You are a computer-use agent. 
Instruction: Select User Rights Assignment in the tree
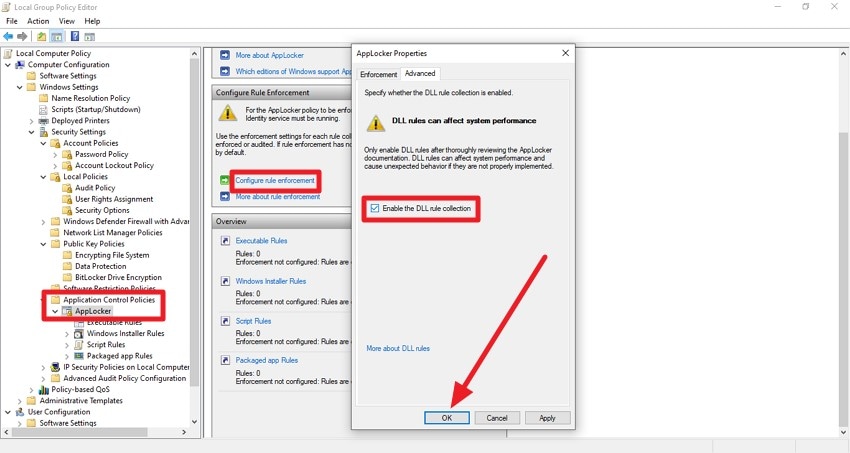click(114, 199)
